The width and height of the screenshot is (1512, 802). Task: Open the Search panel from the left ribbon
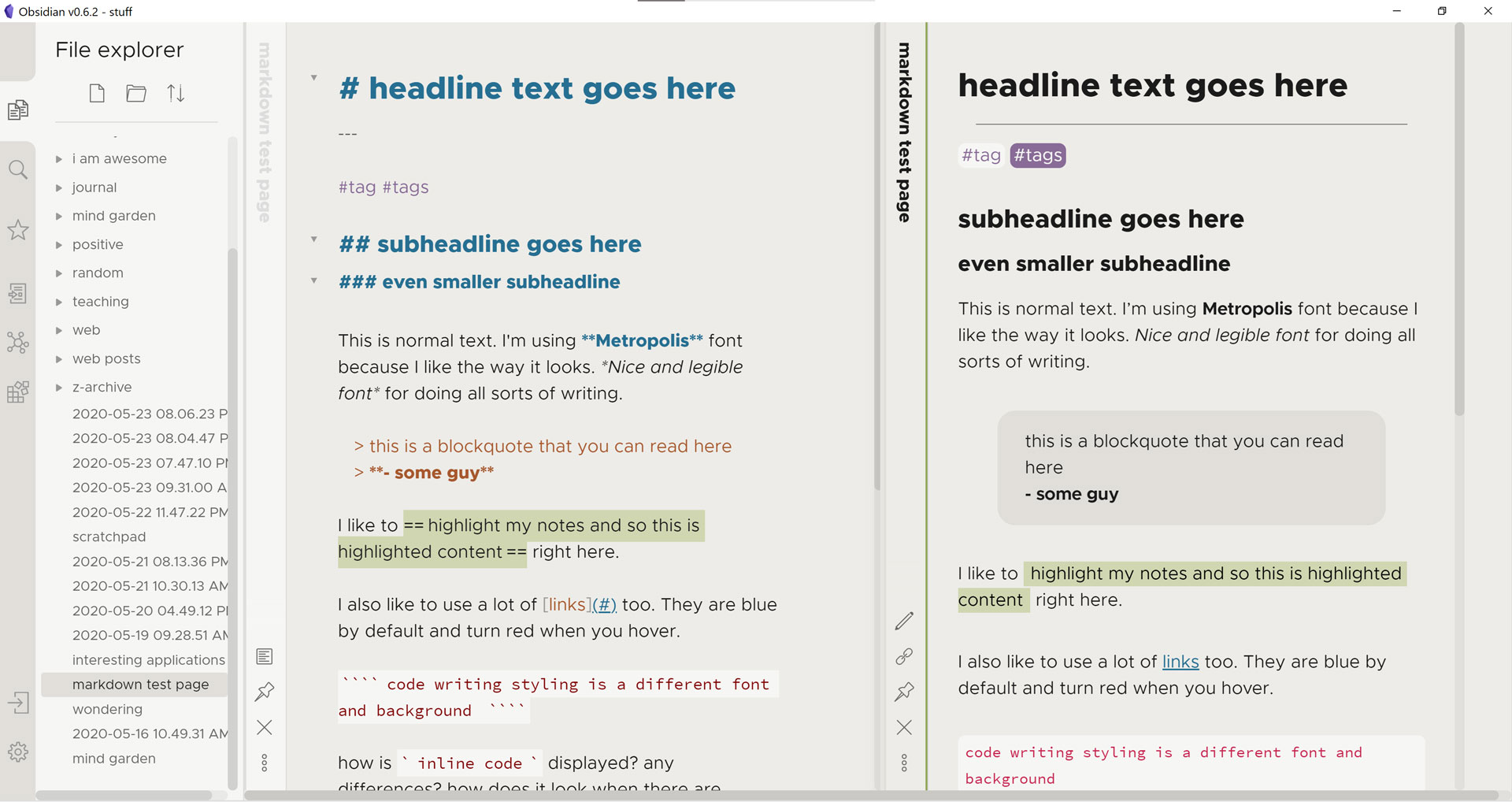pos(18,169)
